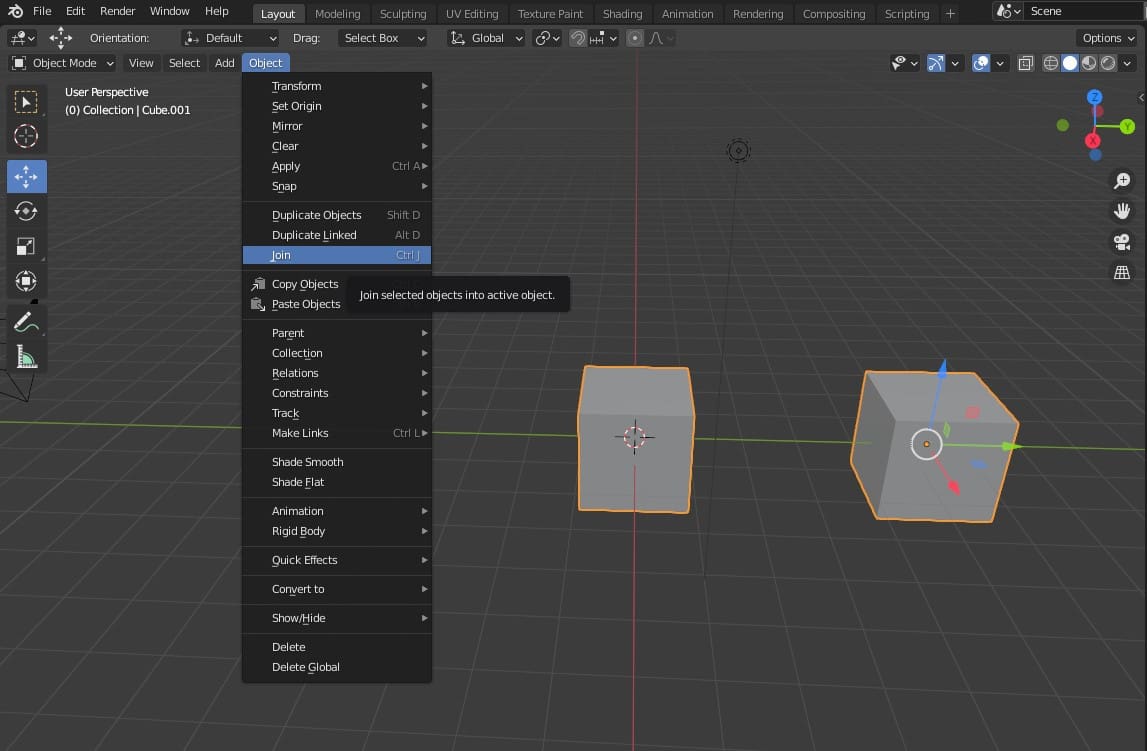Click the move gizmo center circle
The height and width of the screenshot is (751, 1147).
point(926,444)
